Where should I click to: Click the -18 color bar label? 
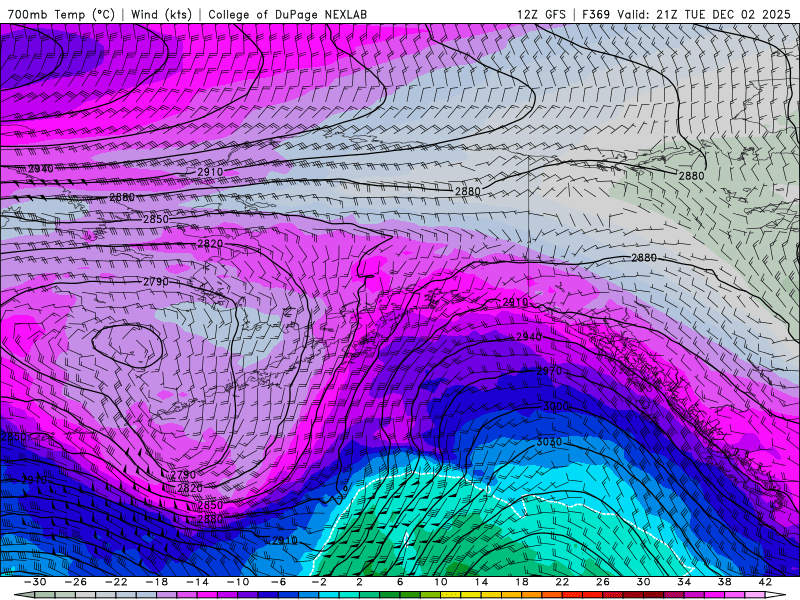(156, 582)
